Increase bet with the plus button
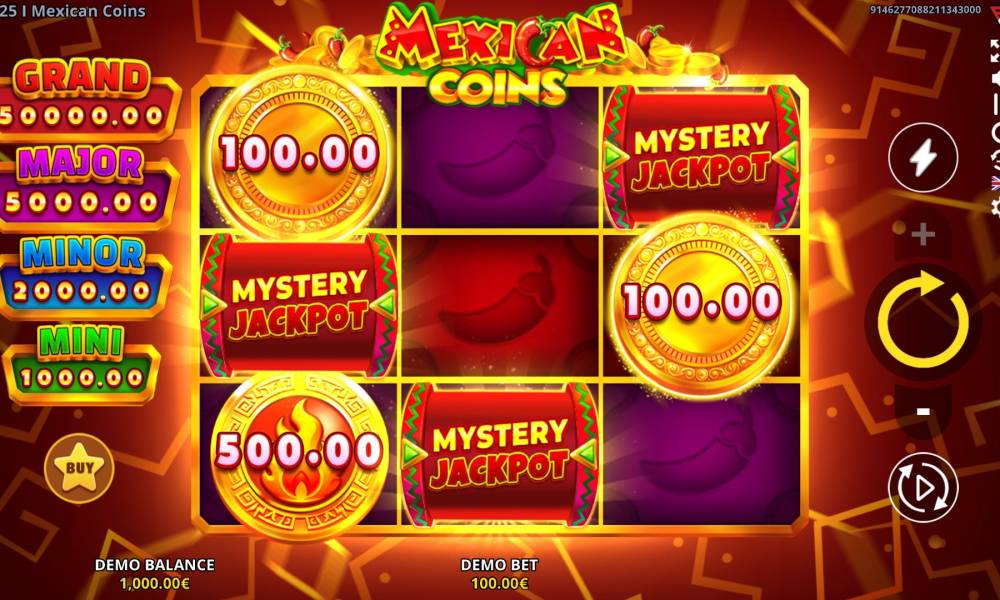 coord(923,235)
